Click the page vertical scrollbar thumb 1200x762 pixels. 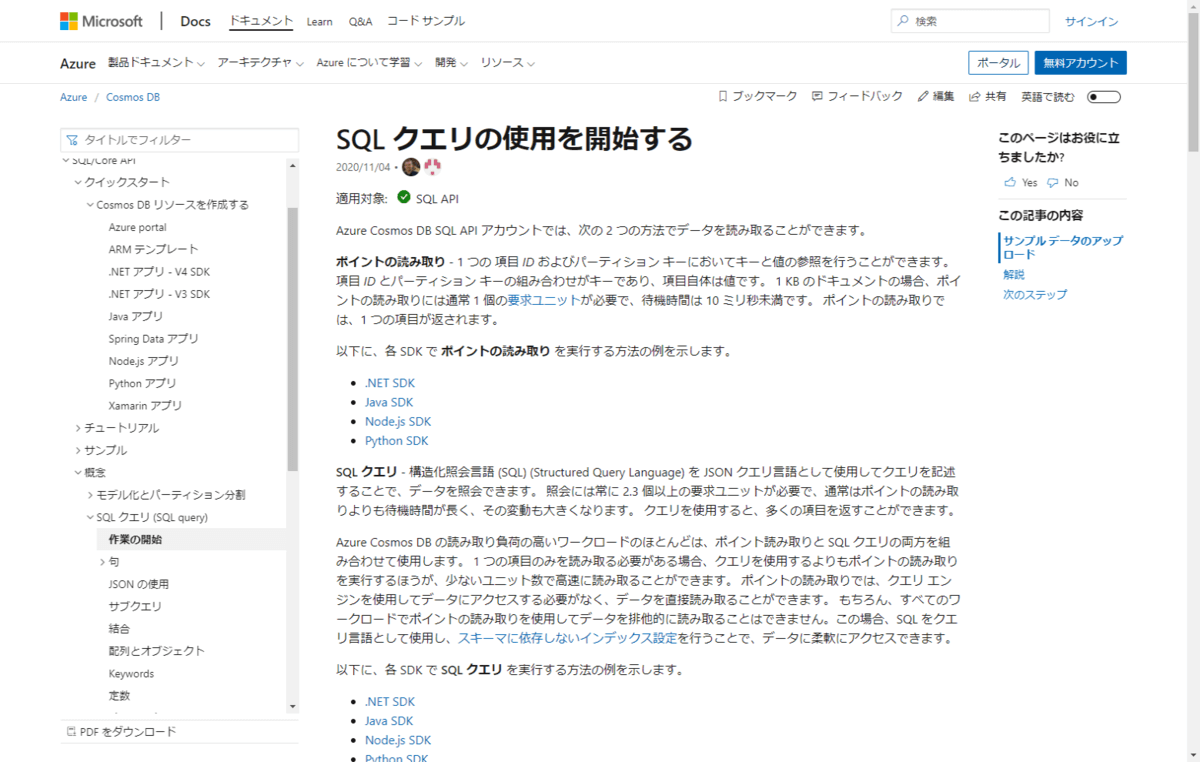(x=1193, y=82)
